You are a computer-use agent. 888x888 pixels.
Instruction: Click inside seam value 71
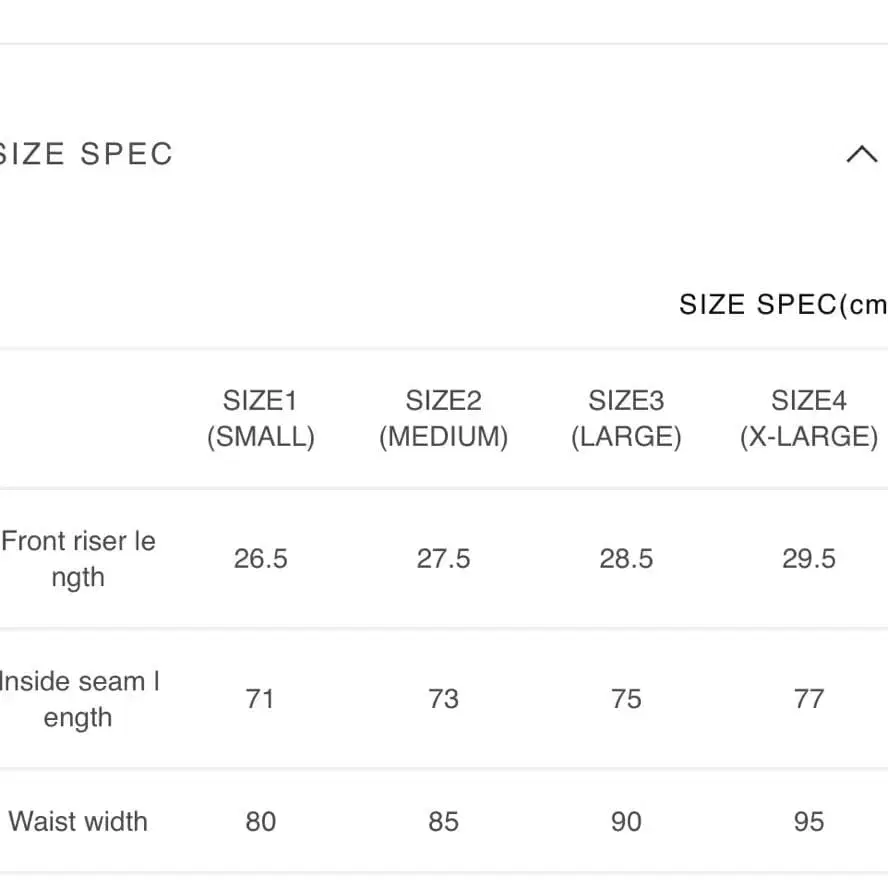point(260,699)
